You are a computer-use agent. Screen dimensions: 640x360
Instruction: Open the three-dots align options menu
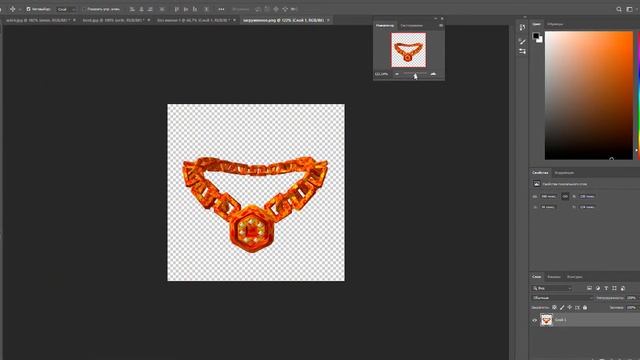click(221, 9)
